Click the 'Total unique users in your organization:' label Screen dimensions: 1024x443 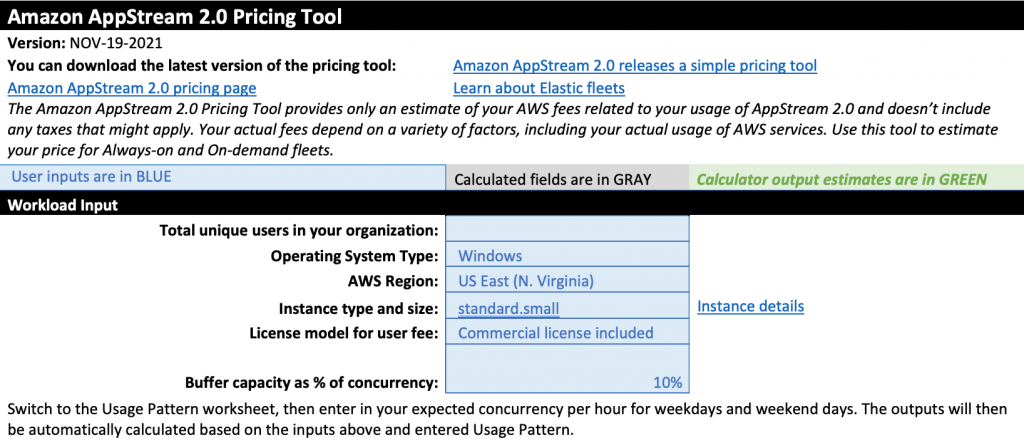tap(299, 230)
